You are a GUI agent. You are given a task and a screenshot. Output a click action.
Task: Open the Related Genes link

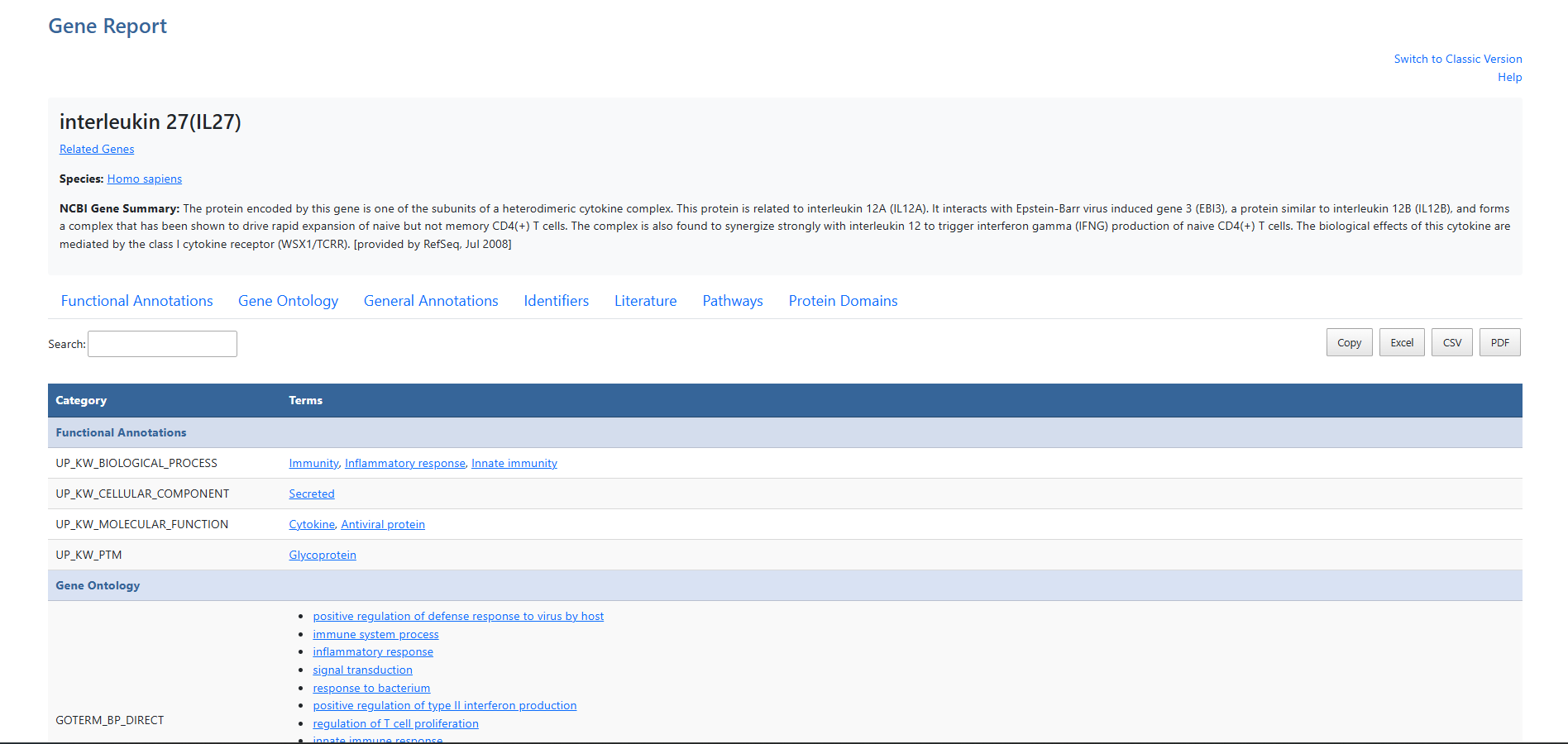pyautogui.click(x=97, y=149)
